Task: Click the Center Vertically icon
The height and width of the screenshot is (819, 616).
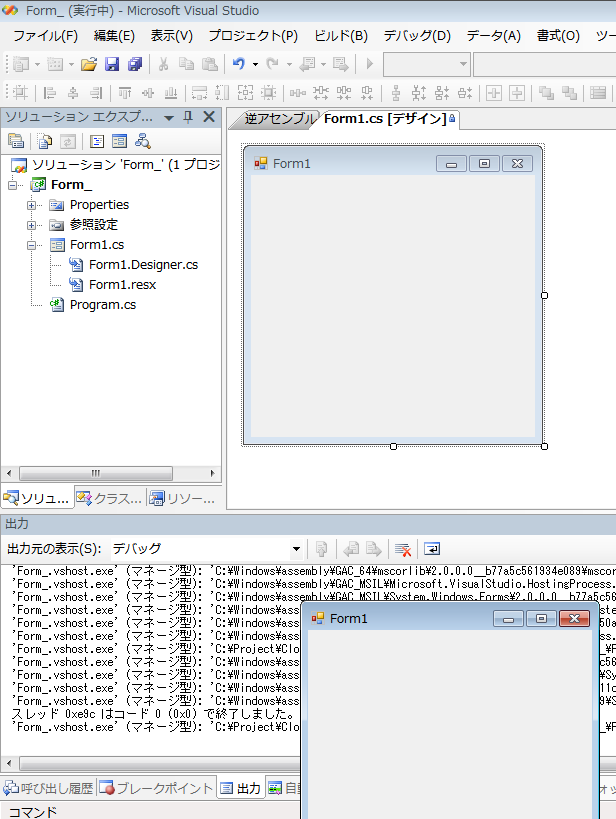Action: [x=517, y=93]
